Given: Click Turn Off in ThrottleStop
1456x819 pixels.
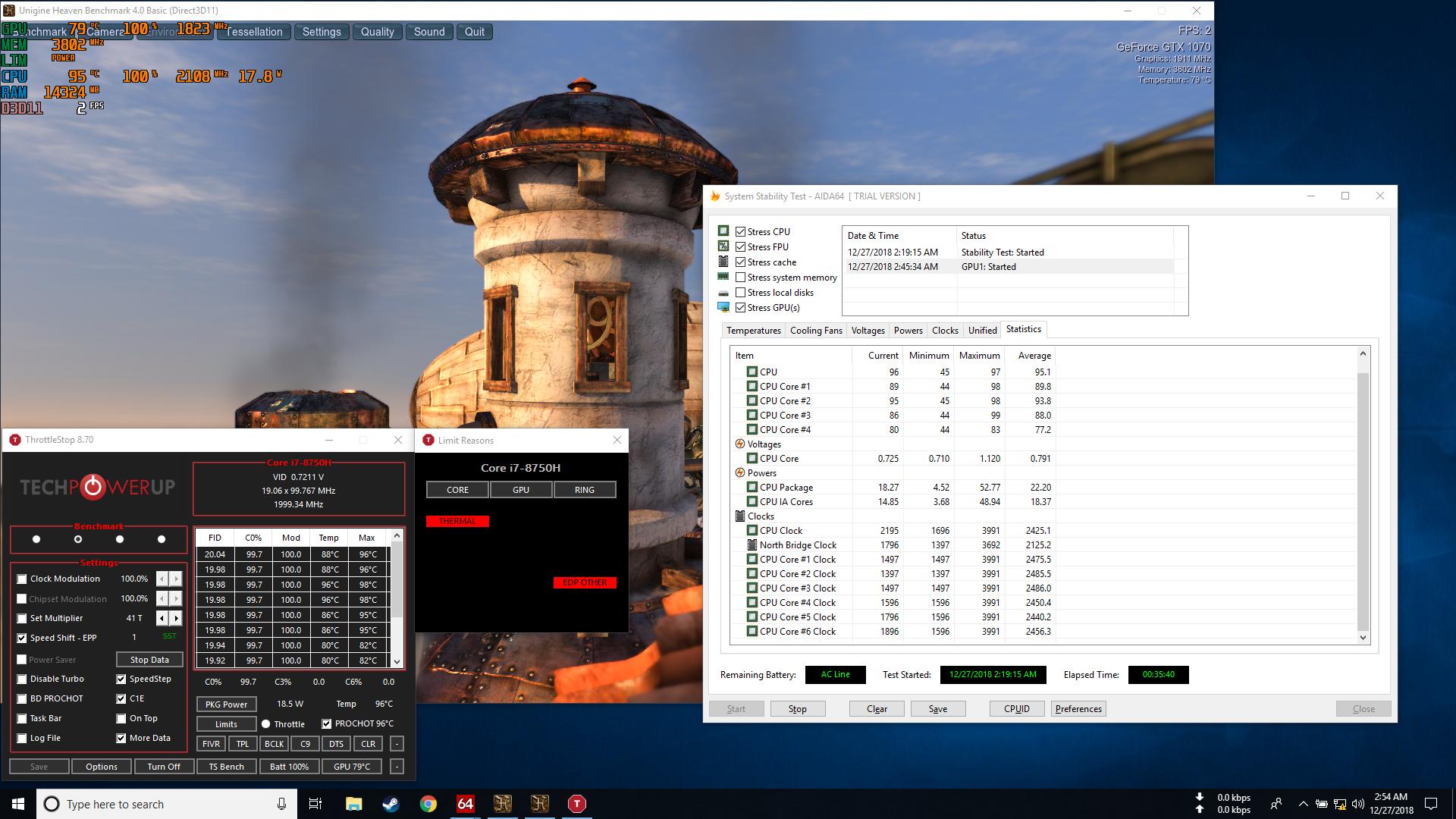Looking at the screenshot, I should point(164,767).
